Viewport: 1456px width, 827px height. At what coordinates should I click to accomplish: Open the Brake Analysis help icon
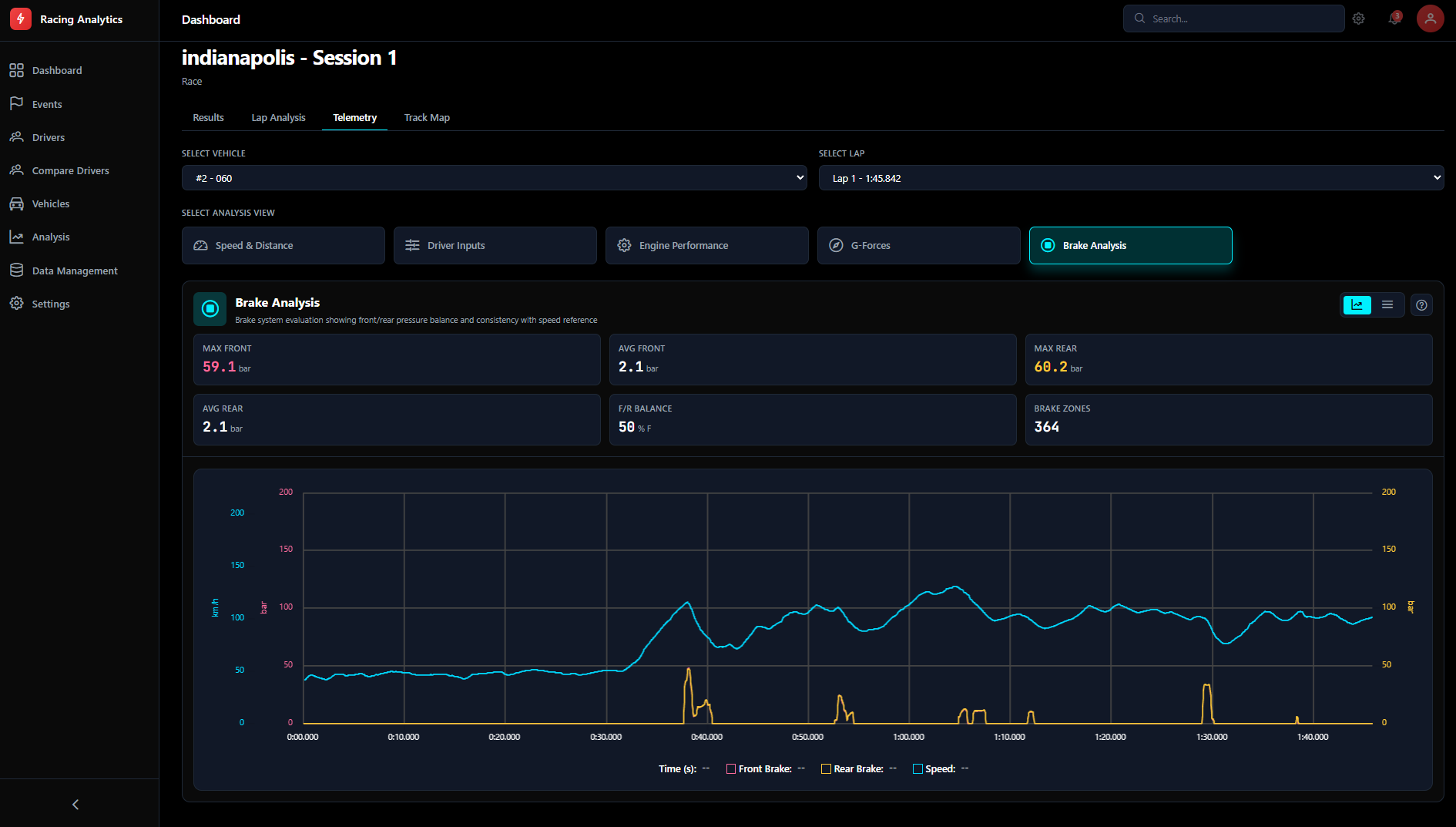[x=1421, y=304]
